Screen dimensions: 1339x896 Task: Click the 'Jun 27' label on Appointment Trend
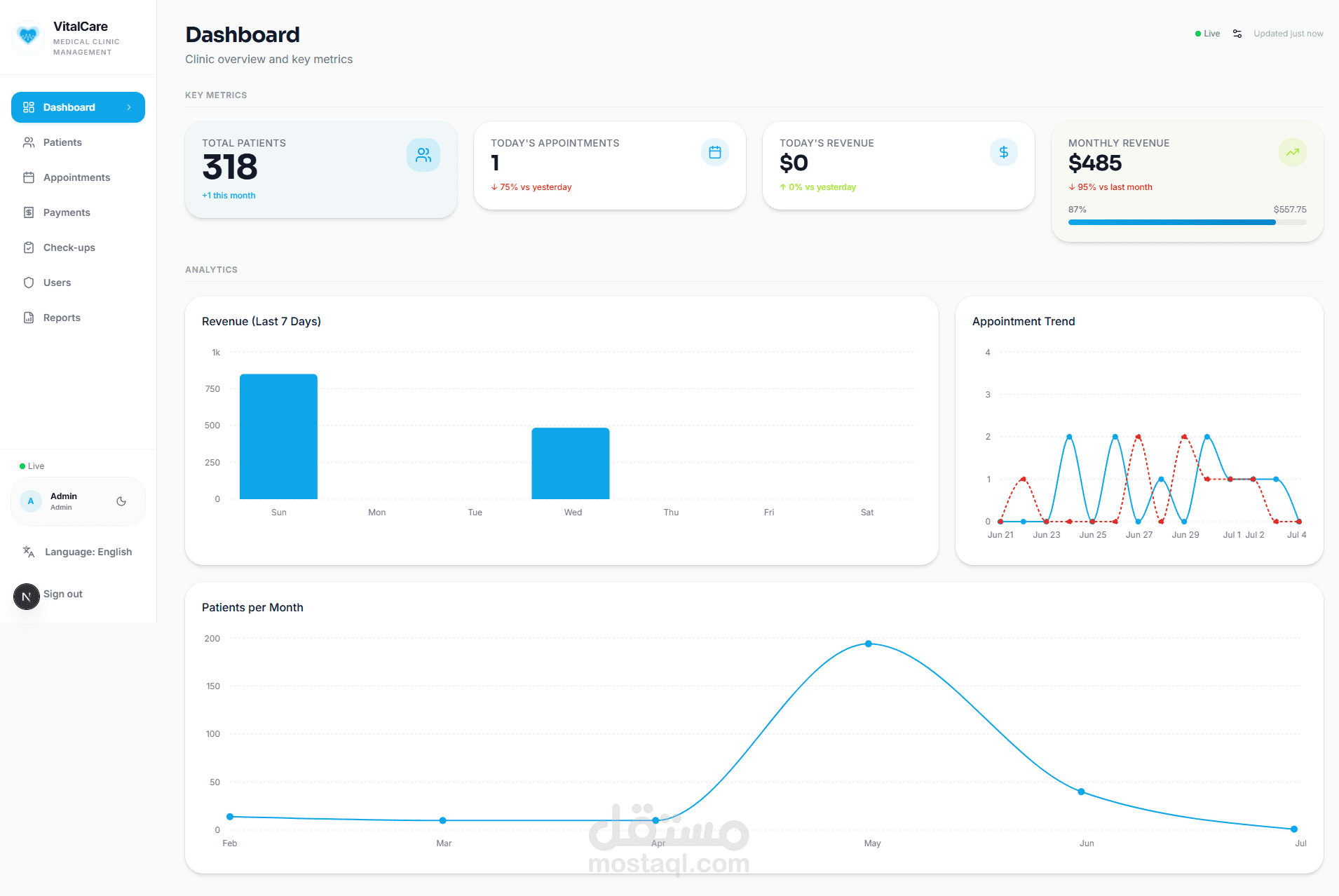pyautogui.click(x=1139, y=535)
